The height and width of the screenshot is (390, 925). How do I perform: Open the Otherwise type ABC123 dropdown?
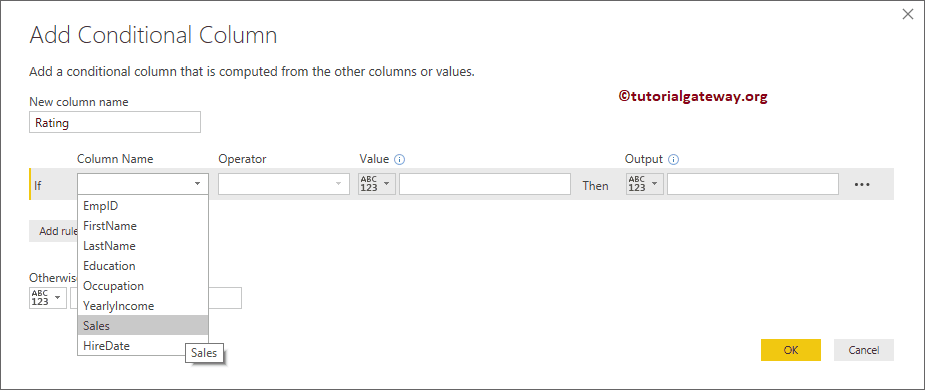pos(47,298)
